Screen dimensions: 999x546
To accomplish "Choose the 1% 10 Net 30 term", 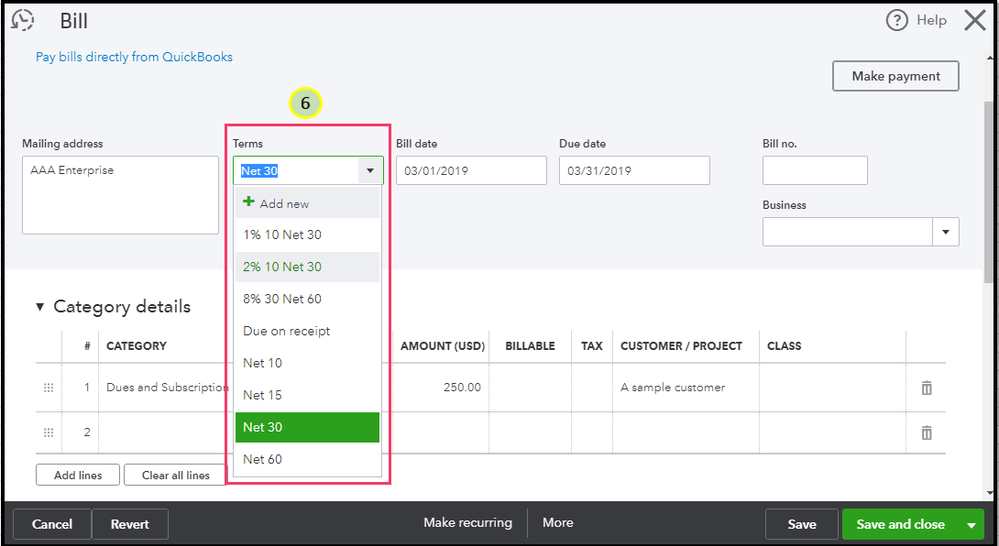I will (x=307, y=234).
